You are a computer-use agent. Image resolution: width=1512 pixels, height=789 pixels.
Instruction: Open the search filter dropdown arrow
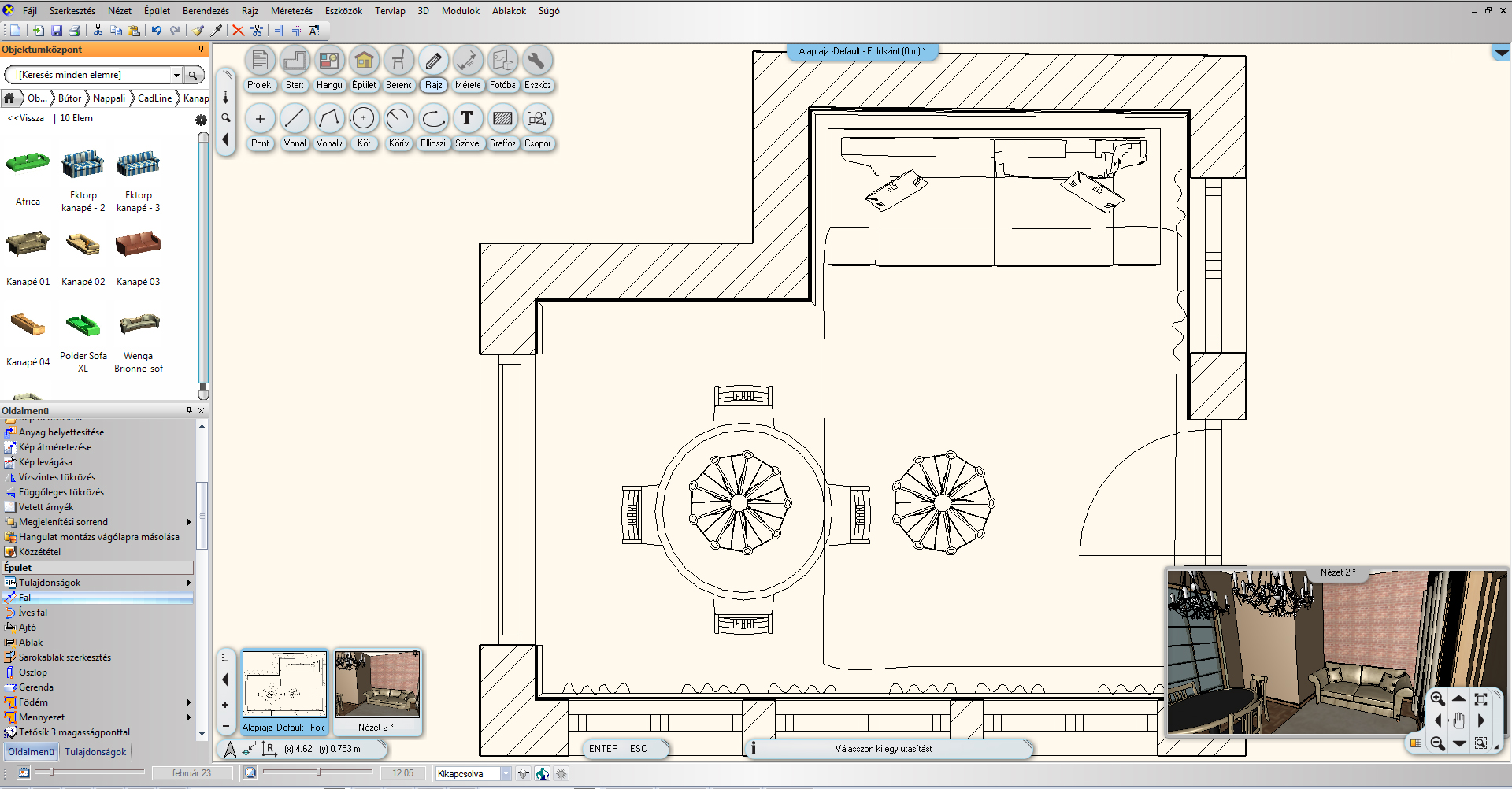(176, 75)
